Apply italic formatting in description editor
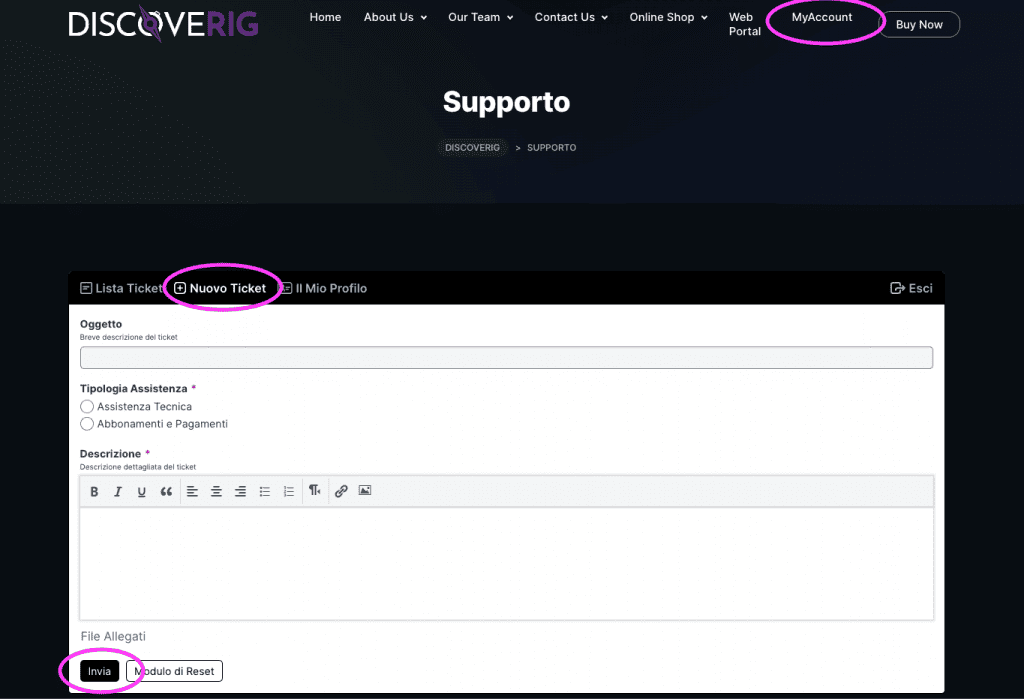Image resolution: width=1024 pixels, height=699 pixels. pos(118,491)
